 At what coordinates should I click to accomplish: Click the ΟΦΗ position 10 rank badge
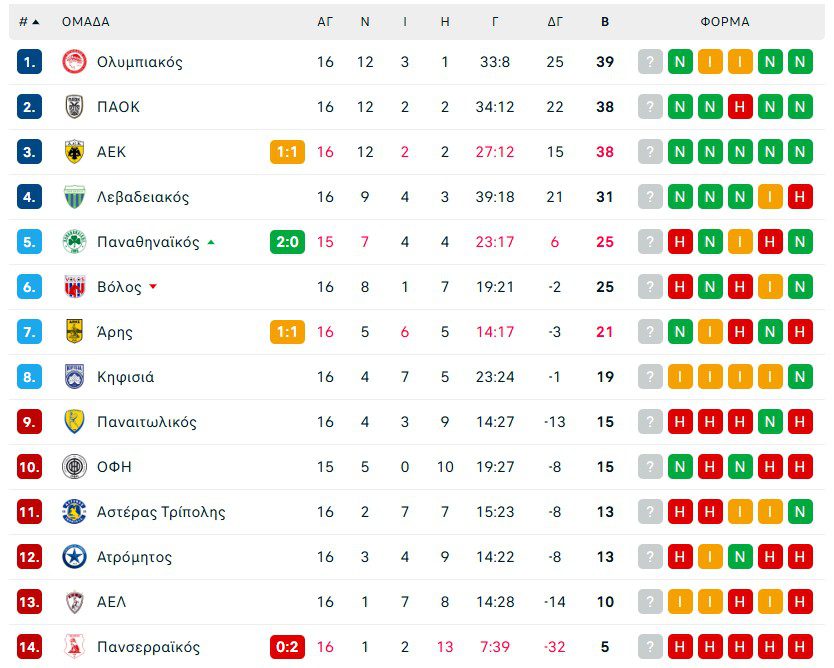click(x=29, y=467)
